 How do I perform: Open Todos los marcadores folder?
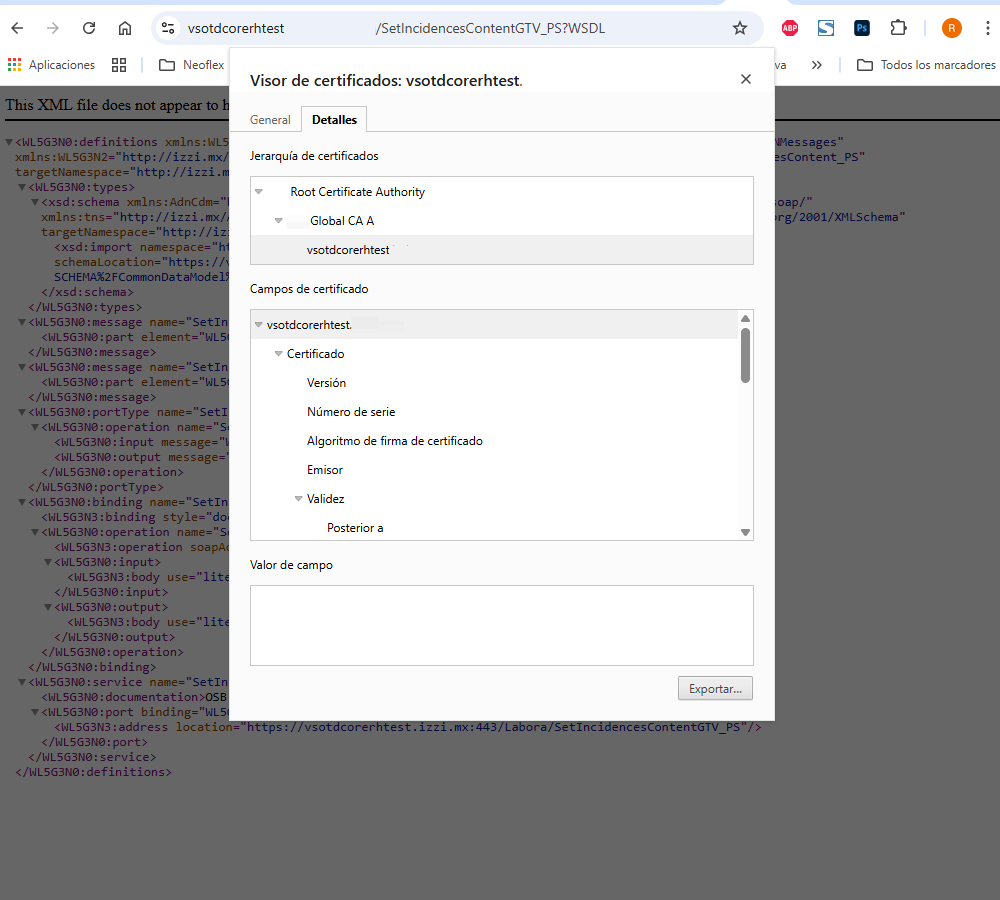click(926, 65)
